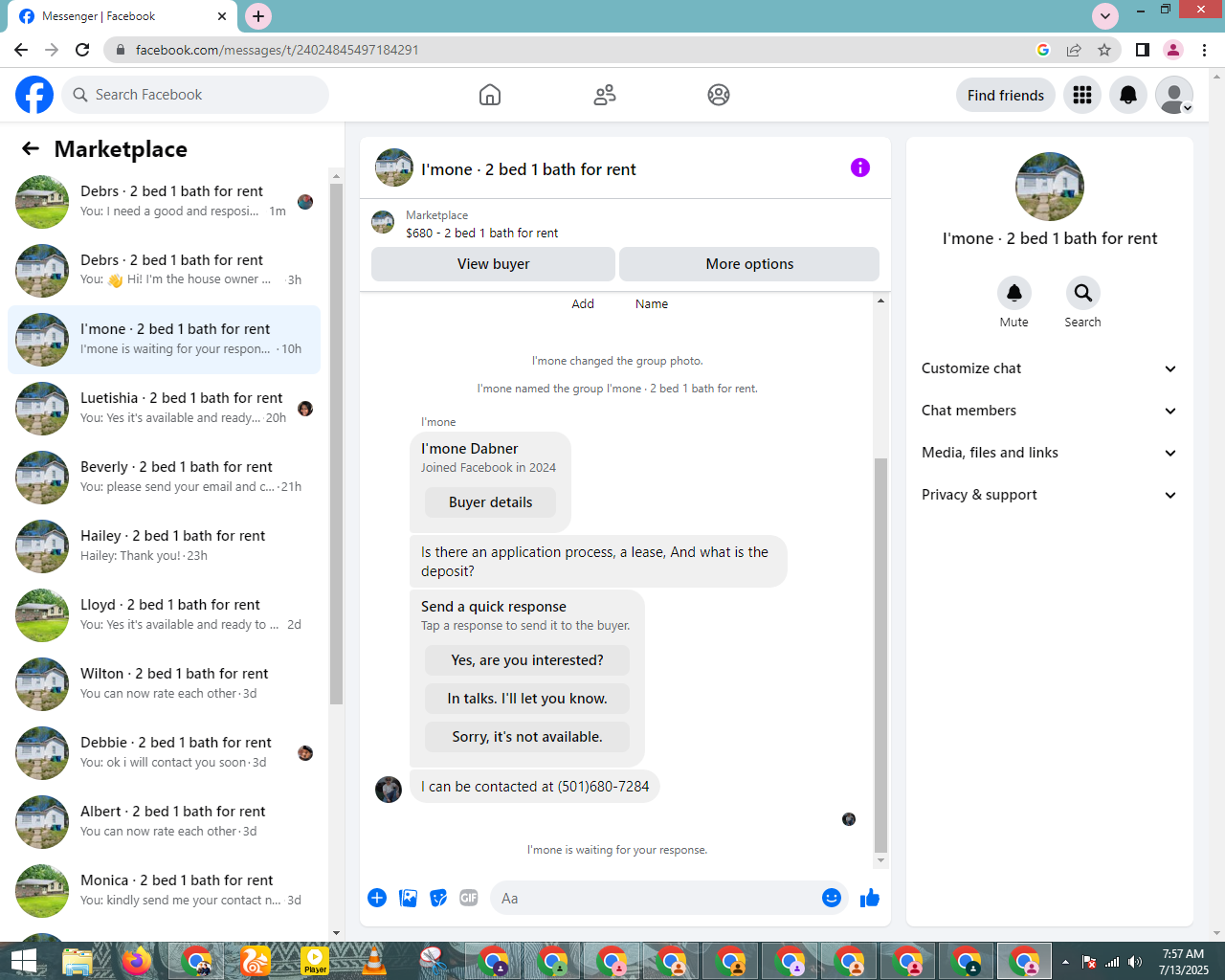Reload the page in browser toolbar
The height and width of the screenshot is (980, 1225).
83,50
